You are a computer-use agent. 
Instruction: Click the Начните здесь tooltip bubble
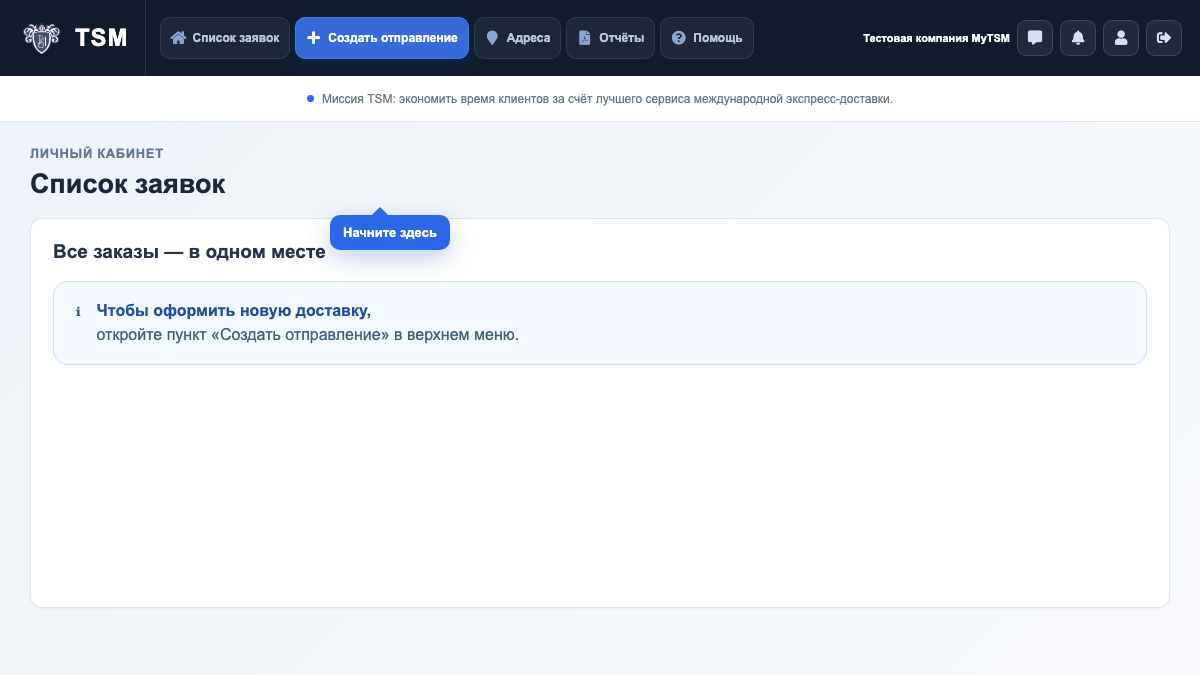click(x=390, y=232)
